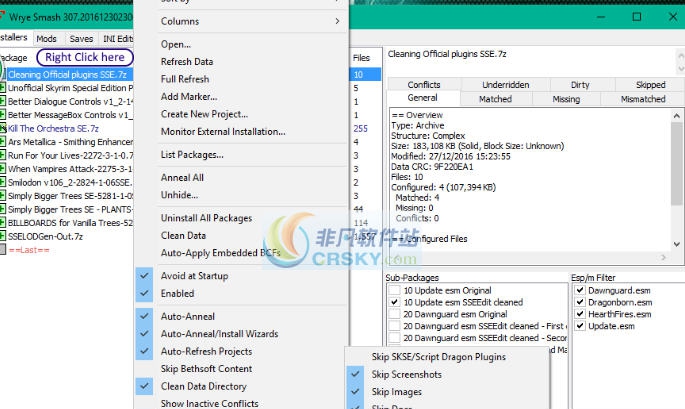Open the Mismatched info tab
This screenshot has height=409, width=685.
pyautogui.click(x=643, y=99)
